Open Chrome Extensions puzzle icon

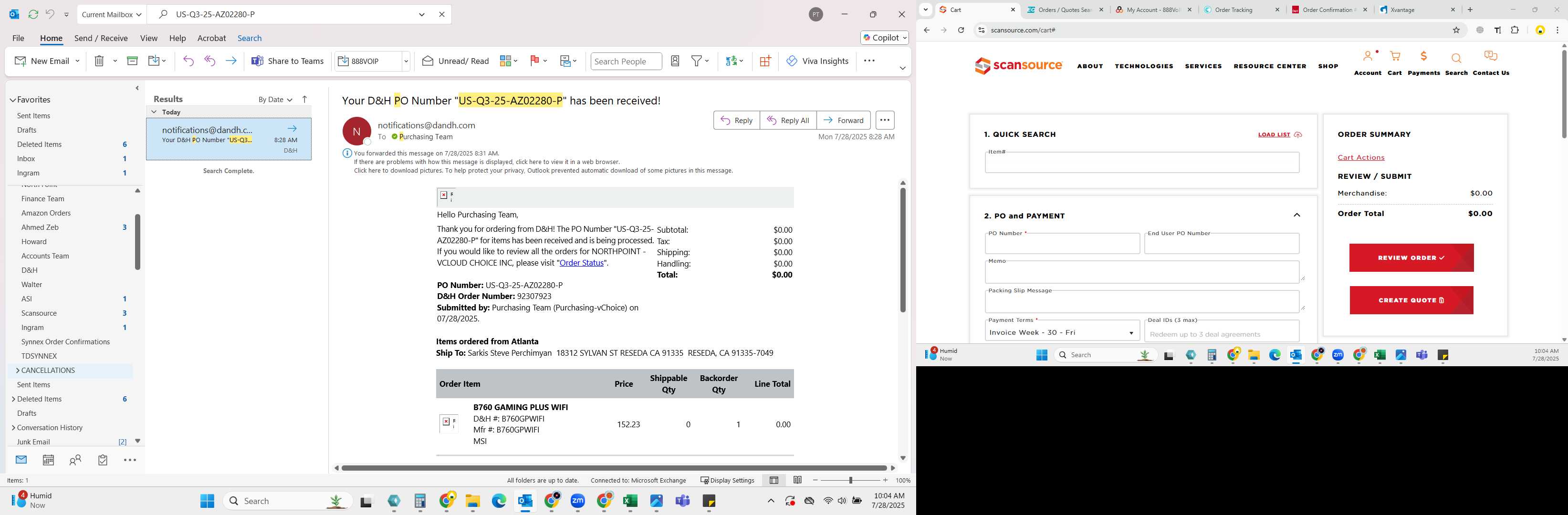1515,30
